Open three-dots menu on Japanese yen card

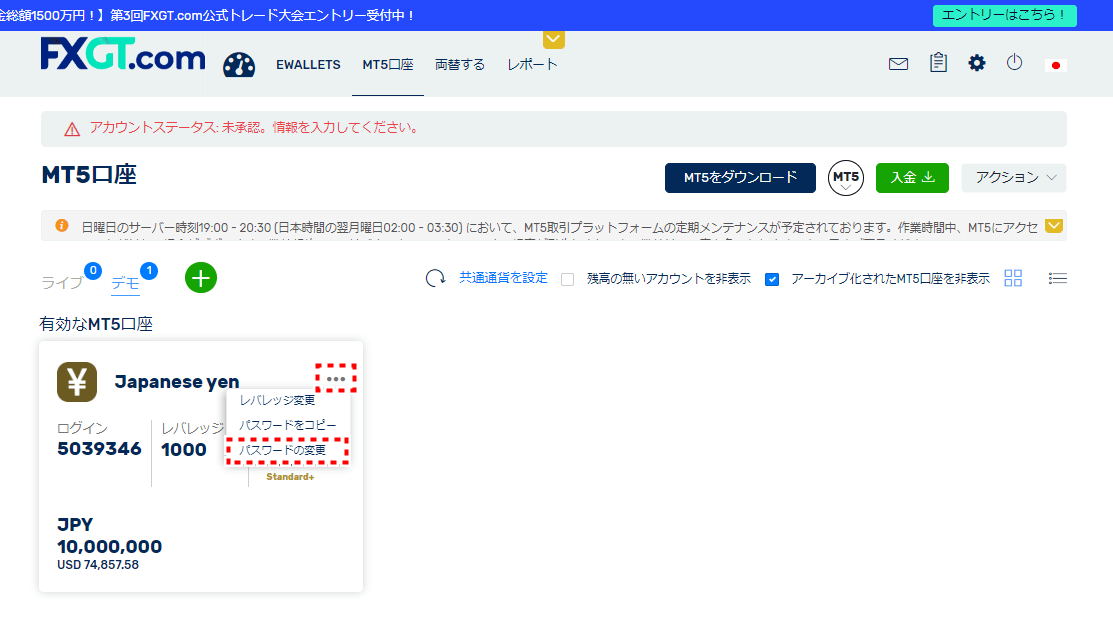(x=336, y=378)
